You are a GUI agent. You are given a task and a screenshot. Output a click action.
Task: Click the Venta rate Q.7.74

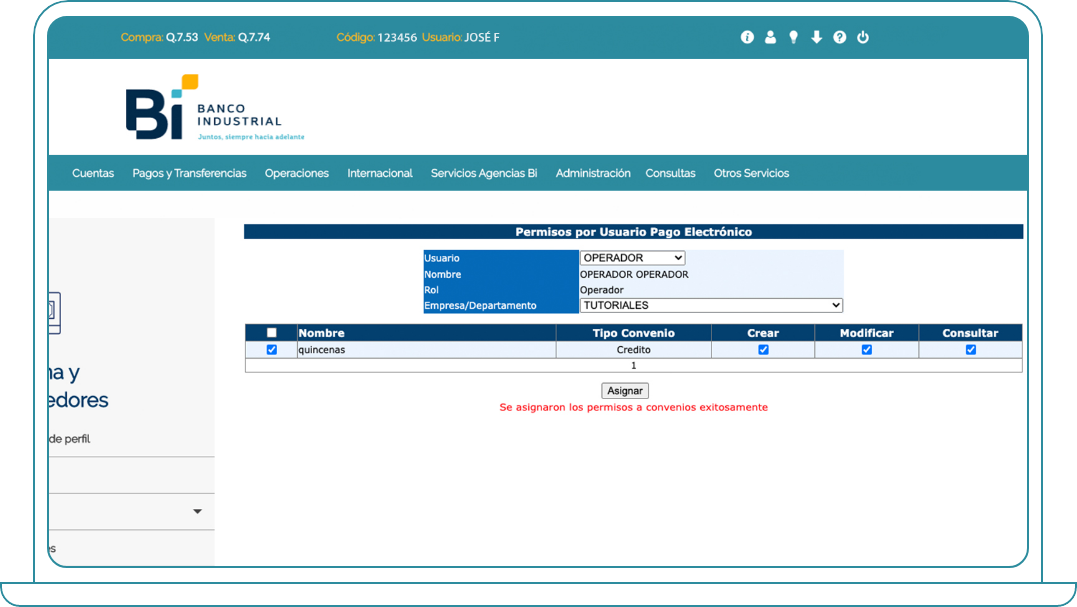pos(237,37)
